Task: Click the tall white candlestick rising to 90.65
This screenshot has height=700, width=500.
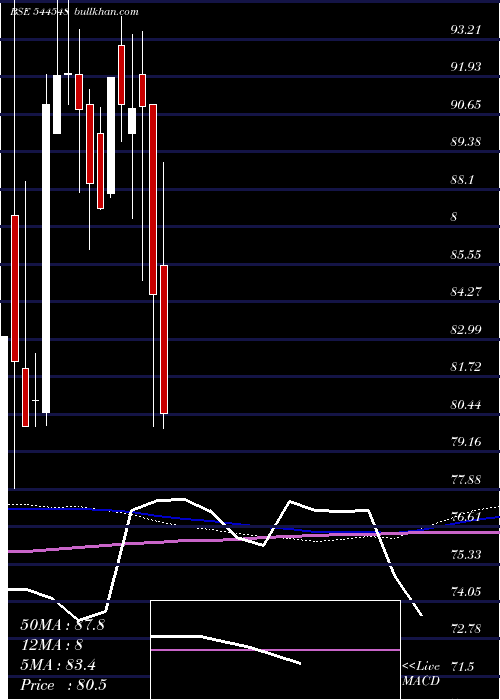Action: [46, 258]
